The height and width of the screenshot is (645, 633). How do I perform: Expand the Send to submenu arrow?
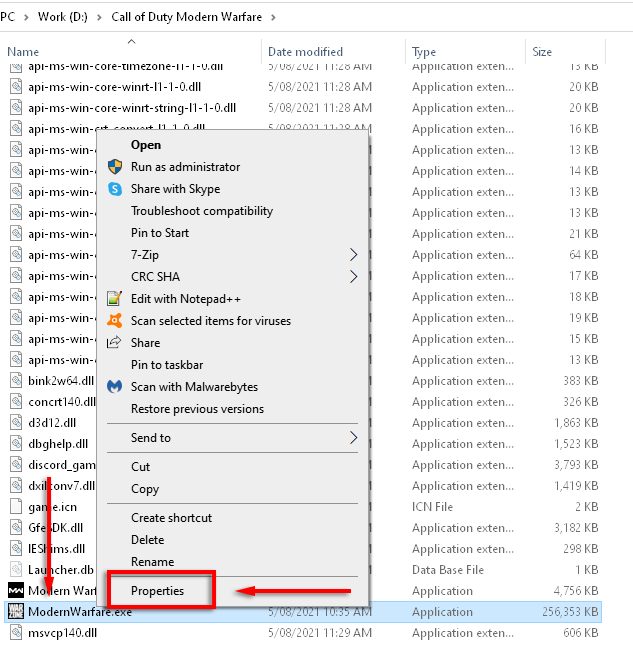353,438
